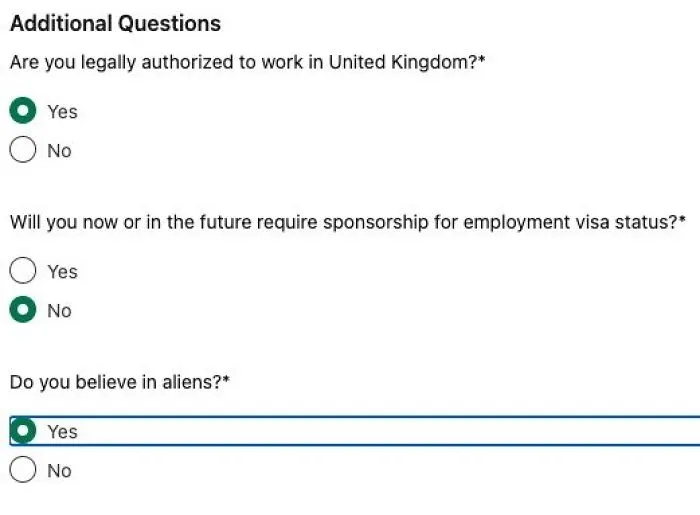This screenshot has width=700, height=515.
Task: Select Yes radio for United Kingdom work authorization
Action: coord(23,110)
